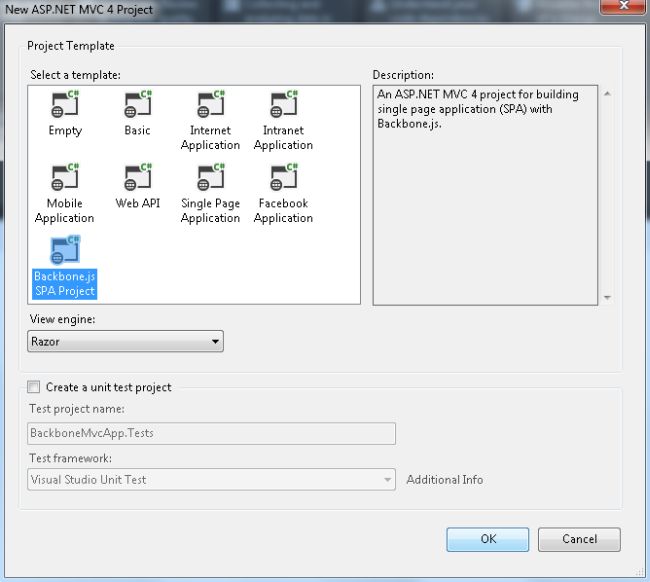The height and width of the screenshot is (582, 650).
Task: Click the 'Single Page Application' label text
Action: pos(211,211)
